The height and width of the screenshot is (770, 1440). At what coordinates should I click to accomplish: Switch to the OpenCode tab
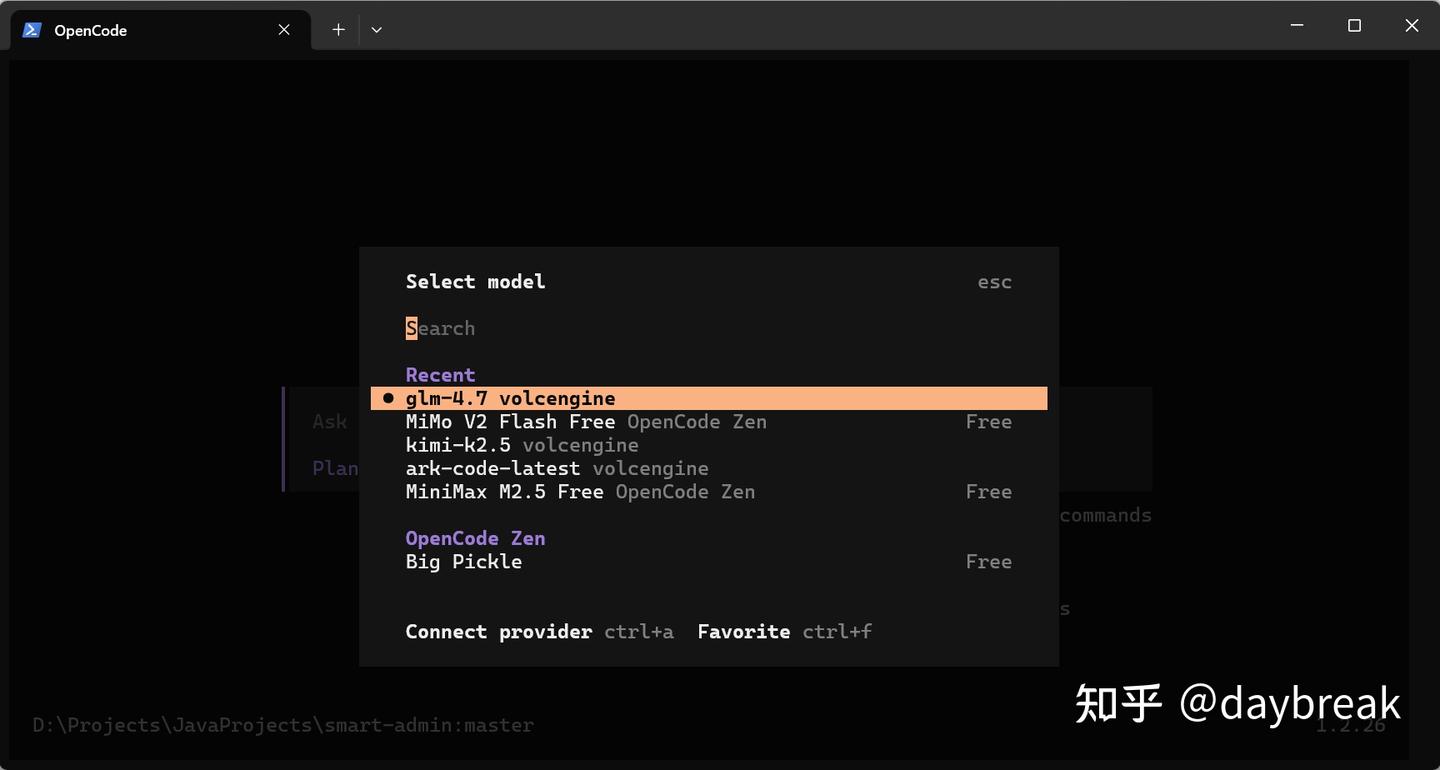tap(160, 30)
